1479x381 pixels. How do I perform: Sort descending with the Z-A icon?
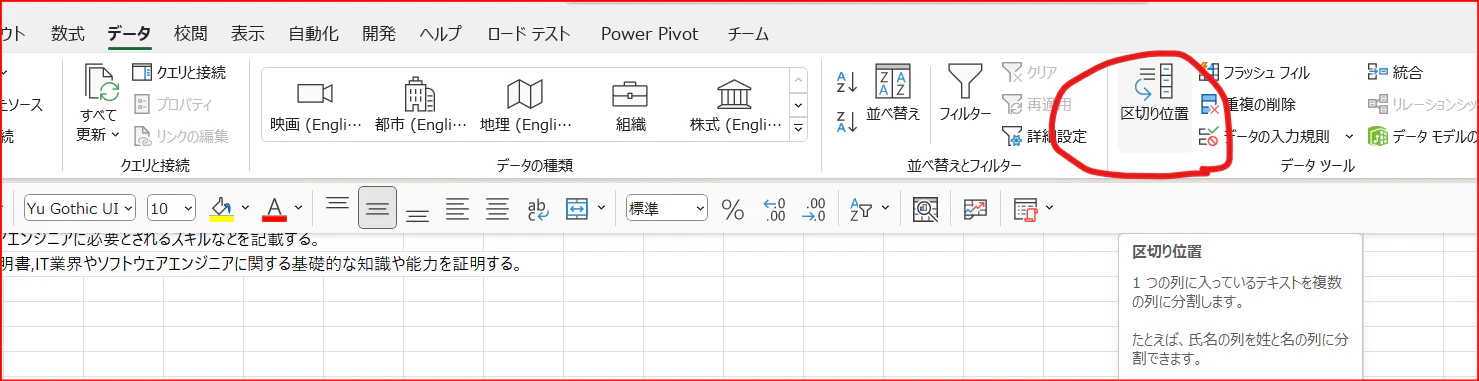click(x=846, y=121)
